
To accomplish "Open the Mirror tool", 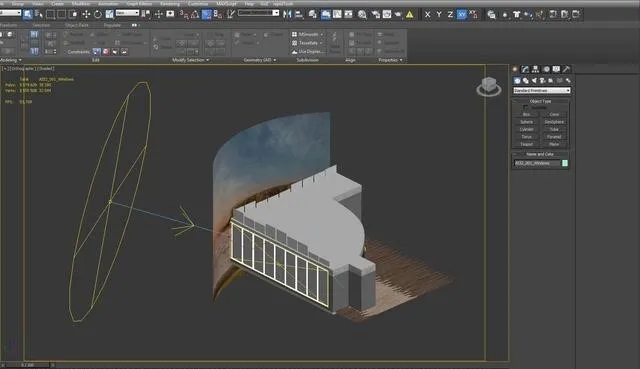I will tap(287, 14).
